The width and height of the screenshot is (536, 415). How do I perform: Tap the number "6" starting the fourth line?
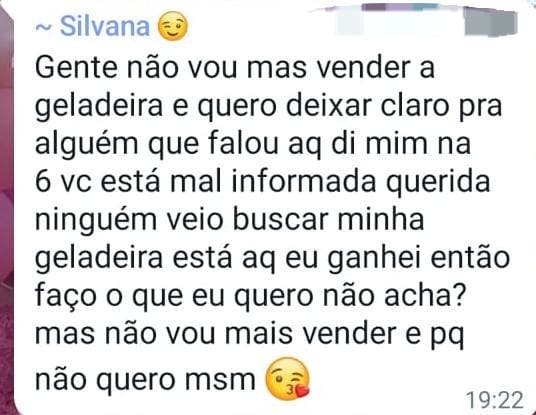click(x=43, y=182)
